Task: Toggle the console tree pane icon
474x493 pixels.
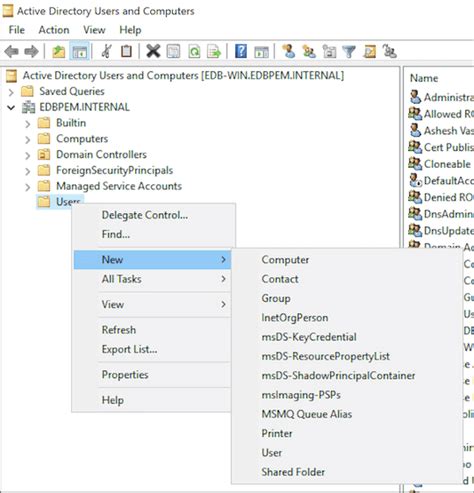Action: coord(80,52)
